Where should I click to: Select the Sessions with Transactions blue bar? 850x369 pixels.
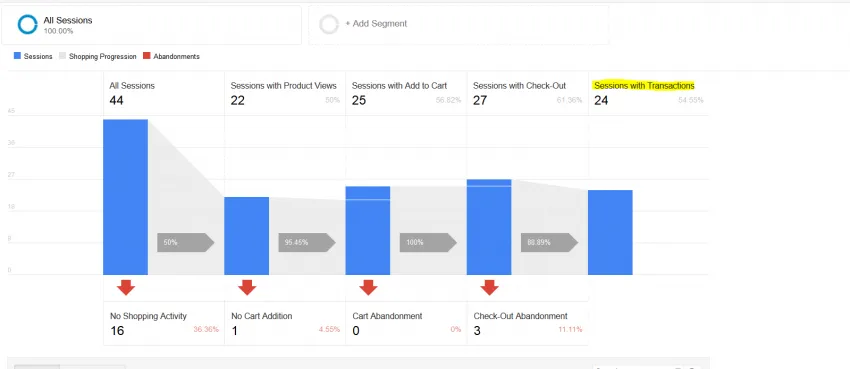610,232
